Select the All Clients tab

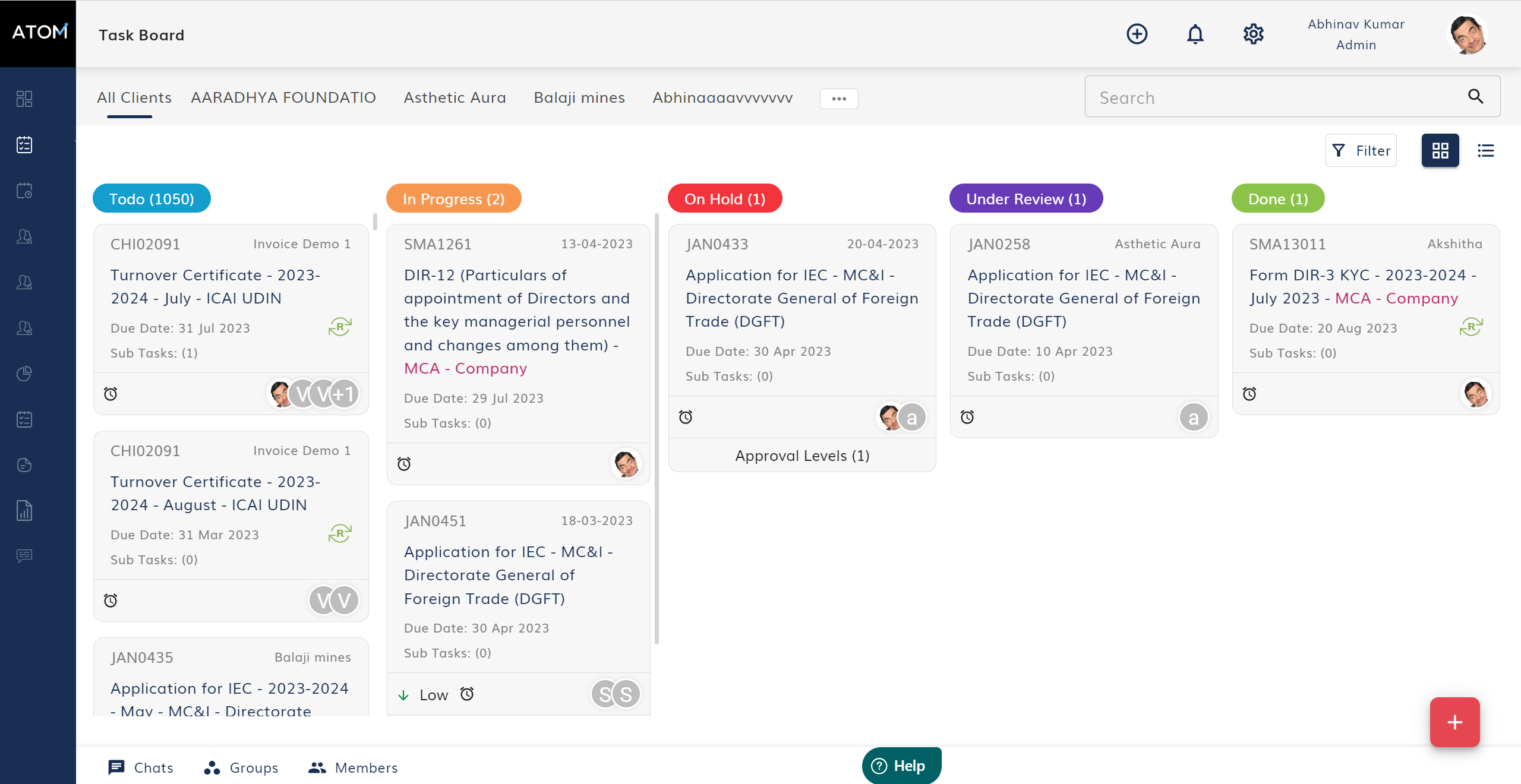134,97
